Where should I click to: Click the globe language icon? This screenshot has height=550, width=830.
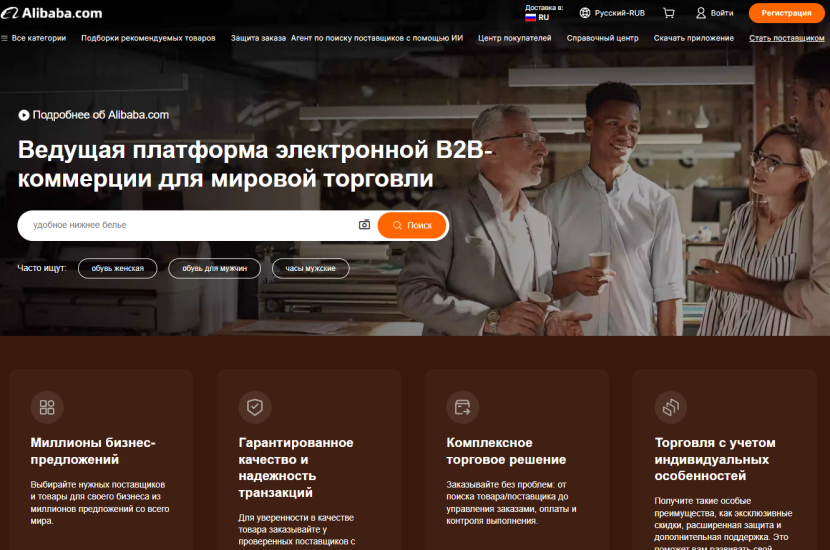click(585, 13)
